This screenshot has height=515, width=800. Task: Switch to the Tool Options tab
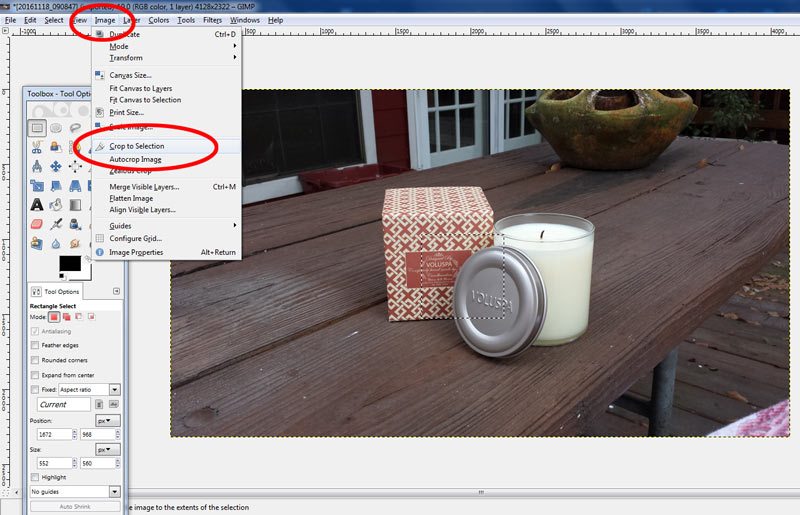click(x=56, y=291)
